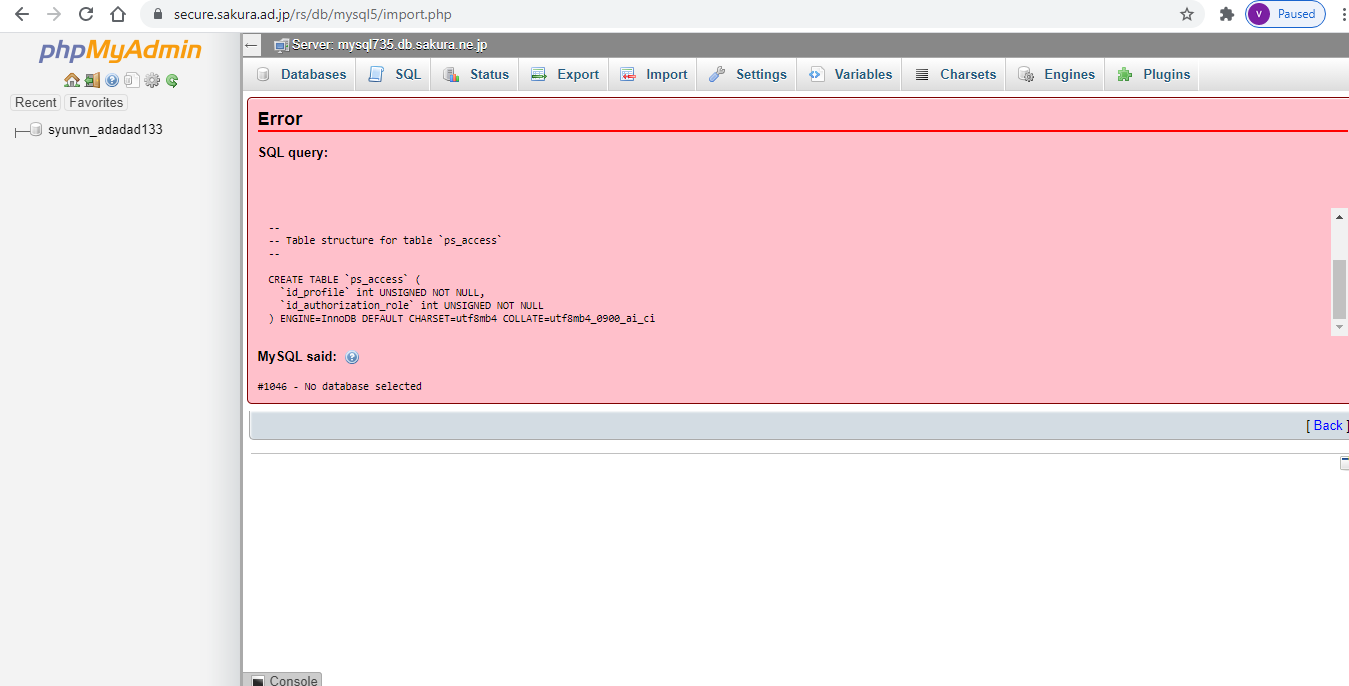1349x686 pixels.
Task: Open the Variables tab
Action: click(x=850, y=74)
